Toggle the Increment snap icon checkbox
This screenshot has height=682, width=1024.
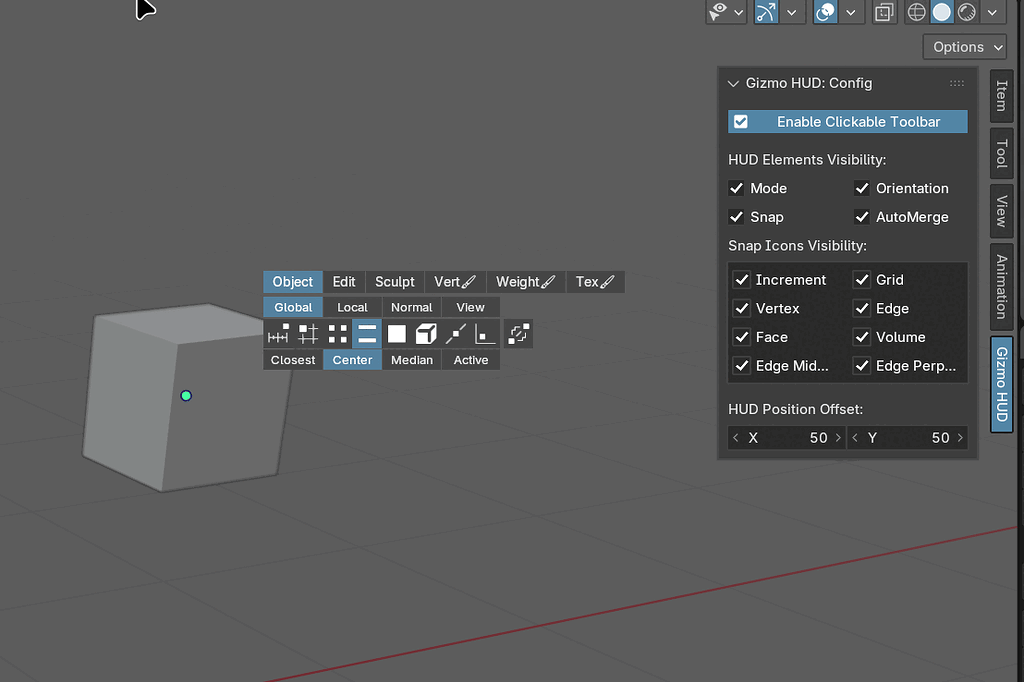point(742,280)
